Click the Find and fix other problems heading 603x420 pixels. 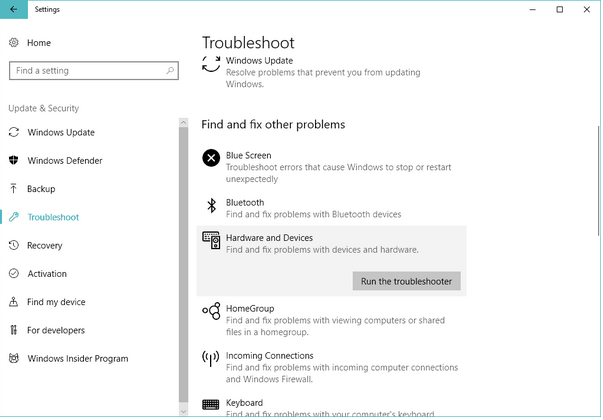273,124
